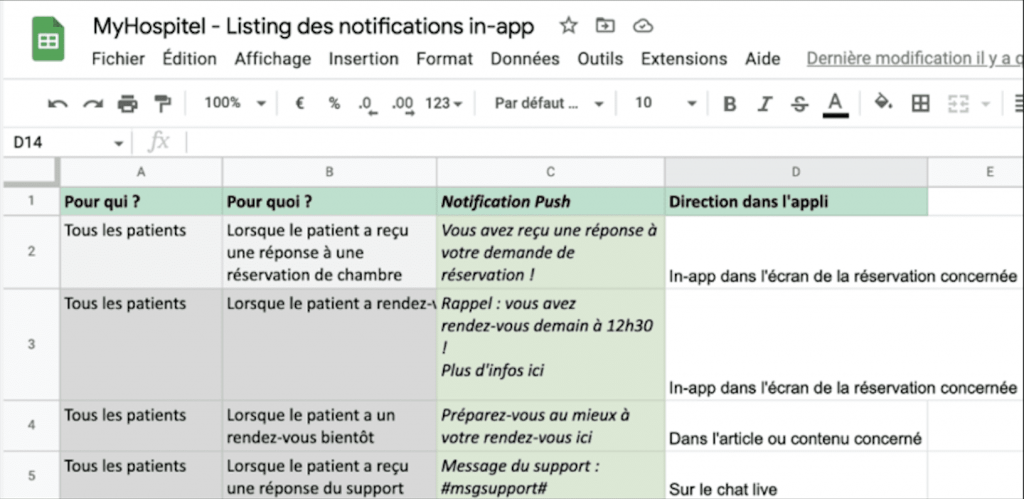The image size is (1024, 499).
Task: Open the borders tool in the toolbar
Action: point(920,103)
